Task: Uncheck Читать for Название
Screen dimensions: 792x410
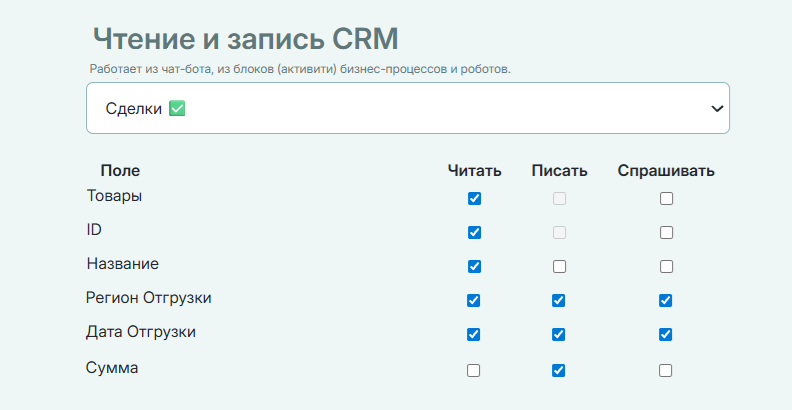Action: click(x=474, y=266)
